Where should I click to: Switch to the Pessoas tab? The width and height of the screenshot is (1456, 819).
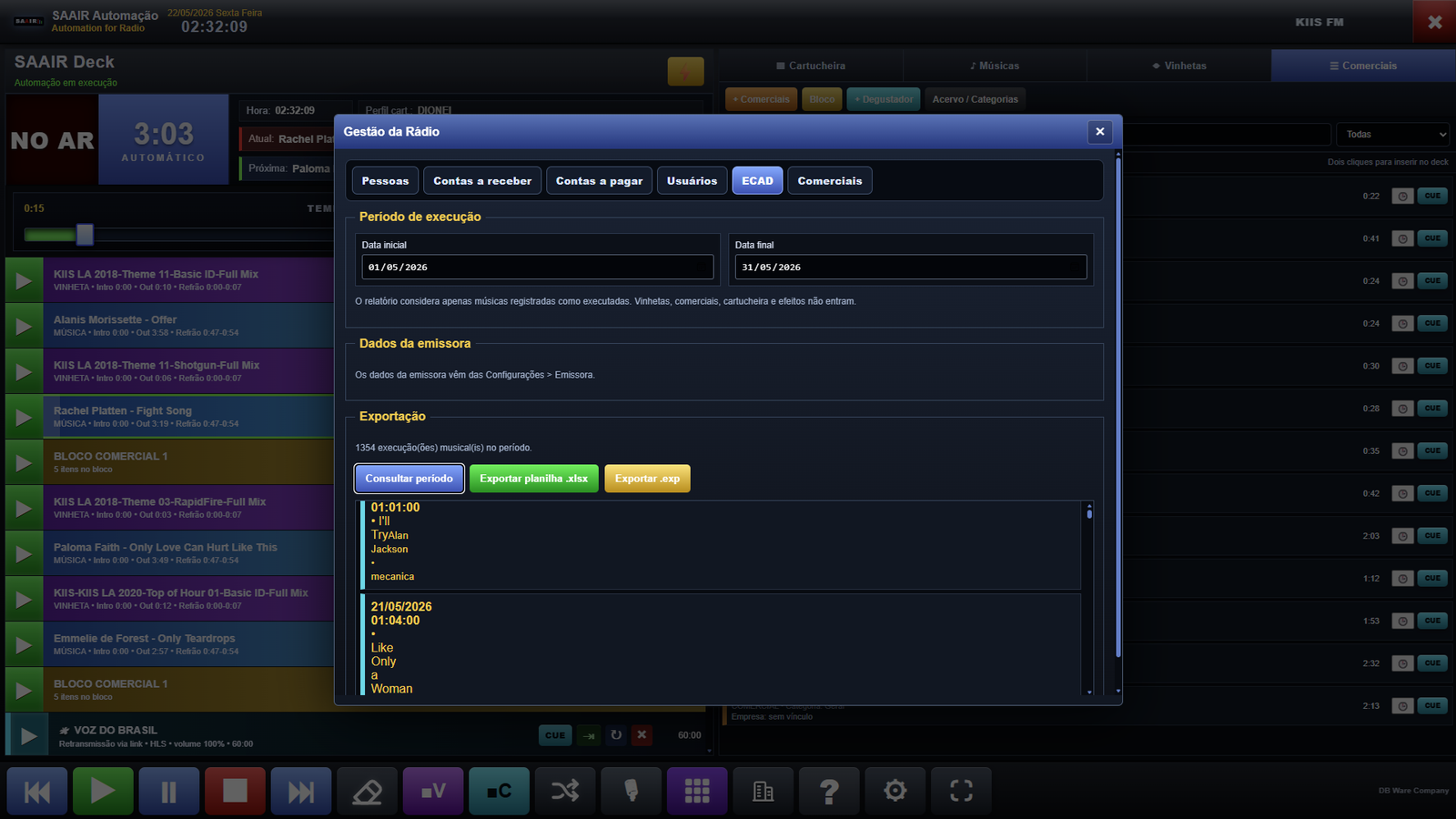(385, 181)
